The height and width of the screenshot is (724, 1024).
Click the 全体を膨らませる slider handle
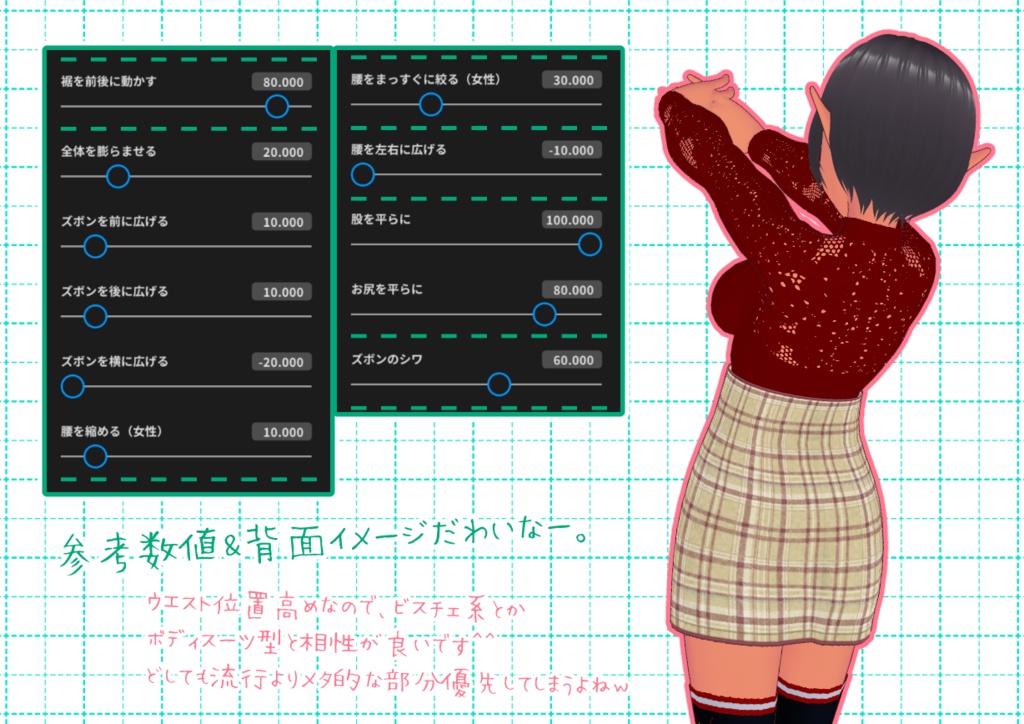118,176
